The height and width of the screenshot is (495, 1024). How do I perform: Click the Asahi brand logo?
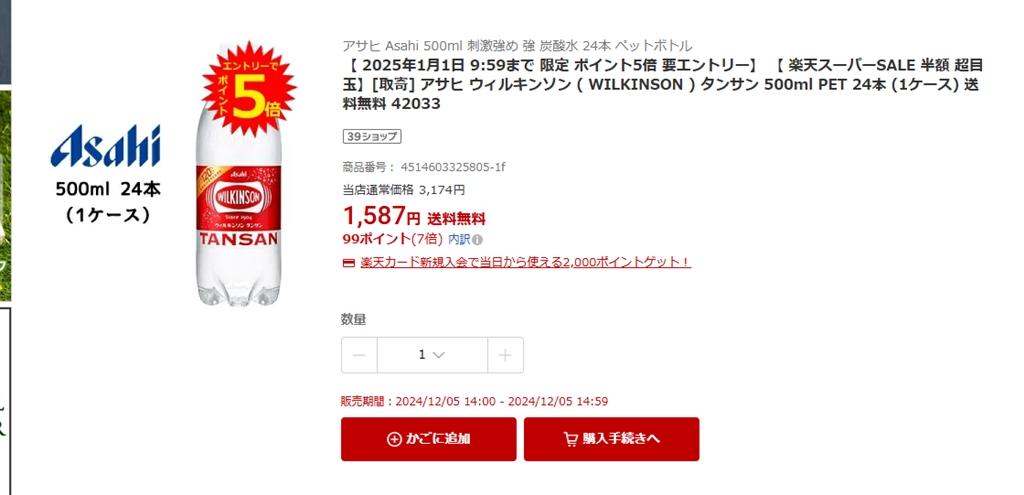click(105, 146)
